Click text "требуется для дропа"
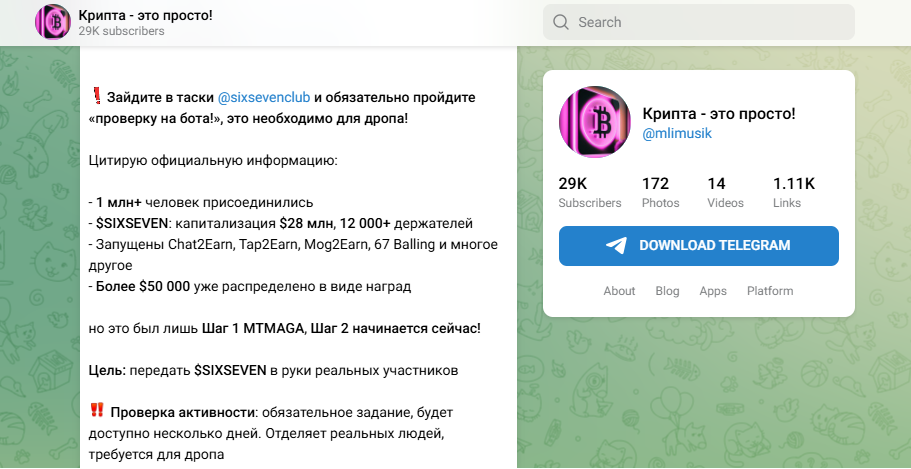The height and width of the screenshot is (469, 911). [x=156, y=454]
